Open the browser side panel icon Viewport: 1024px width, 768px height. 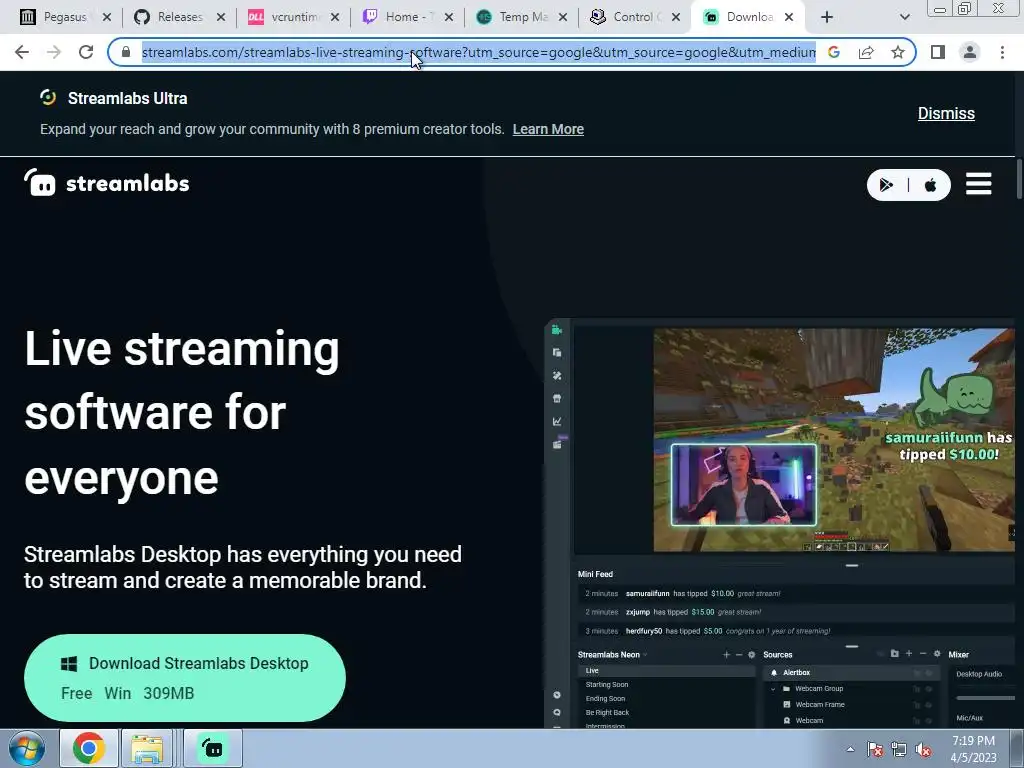click(x=938, y=52)
